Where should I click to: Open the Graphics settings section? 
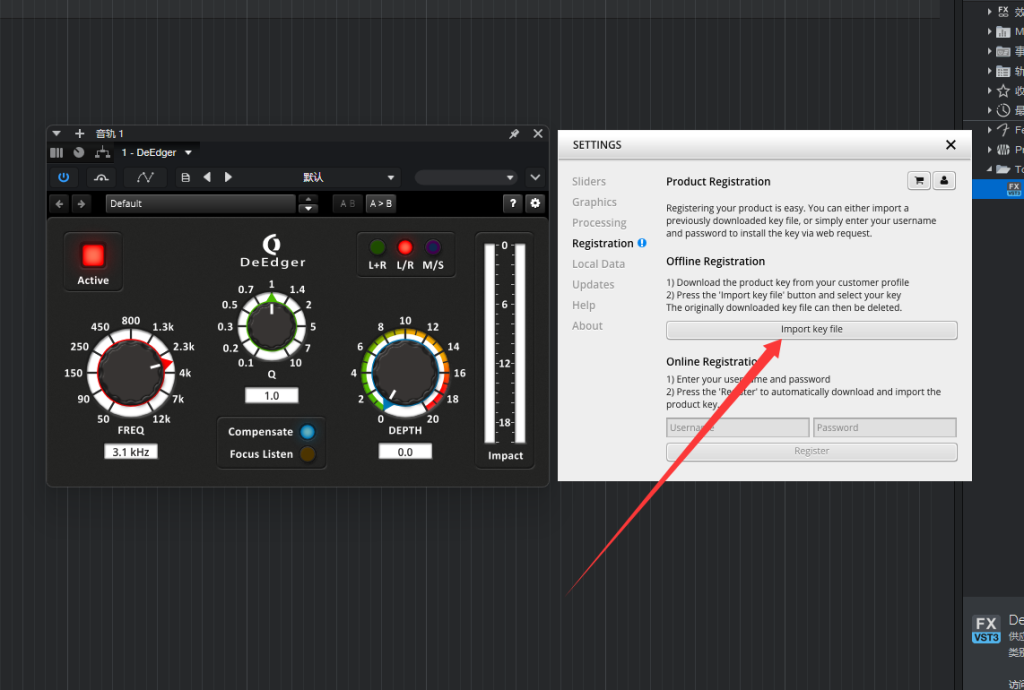pyautogui.click(x=594, y=202)
